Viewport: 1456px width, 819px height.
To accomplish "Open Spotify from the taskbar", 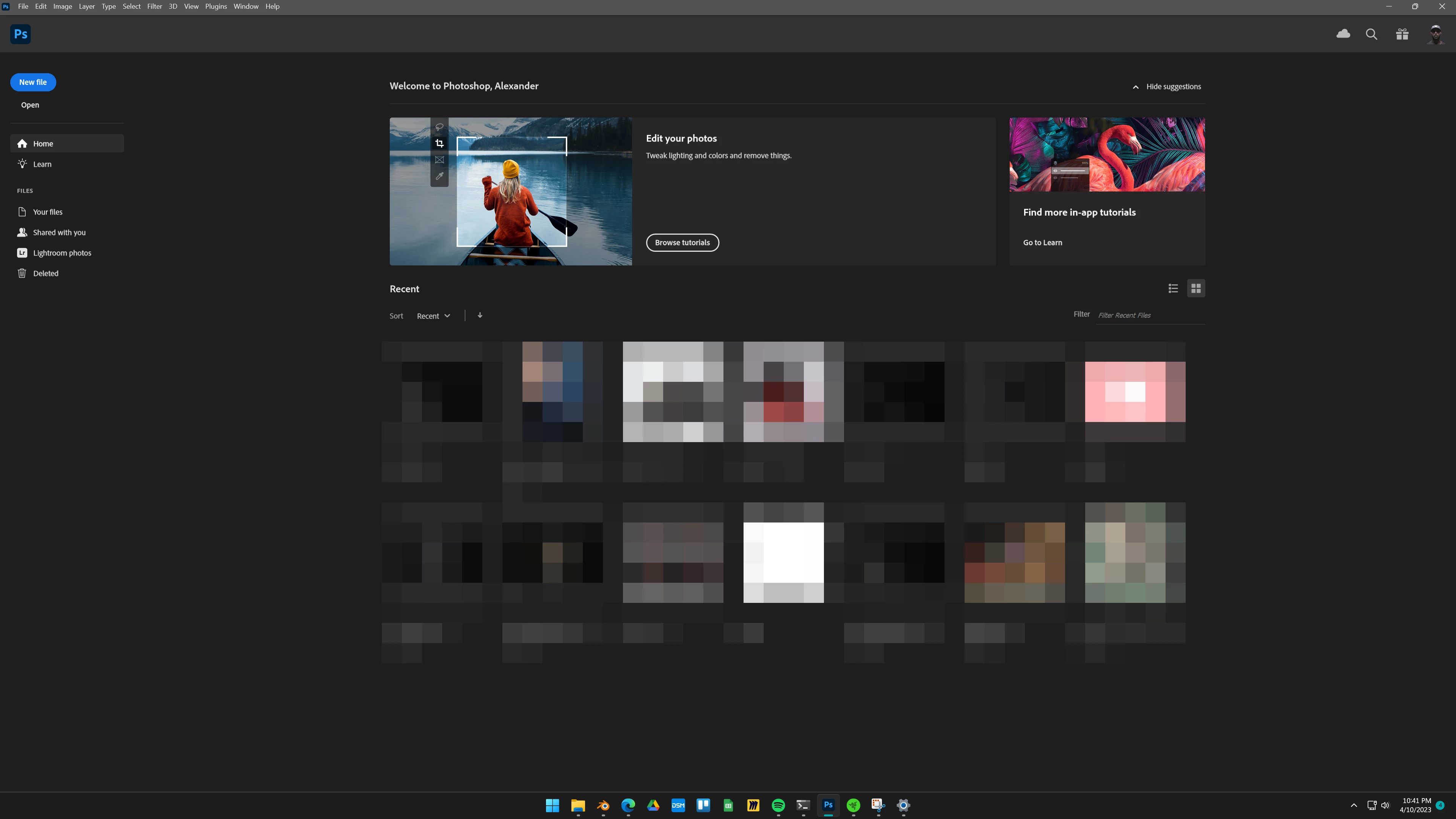I will pyautogui.click(x=778, y=805).
